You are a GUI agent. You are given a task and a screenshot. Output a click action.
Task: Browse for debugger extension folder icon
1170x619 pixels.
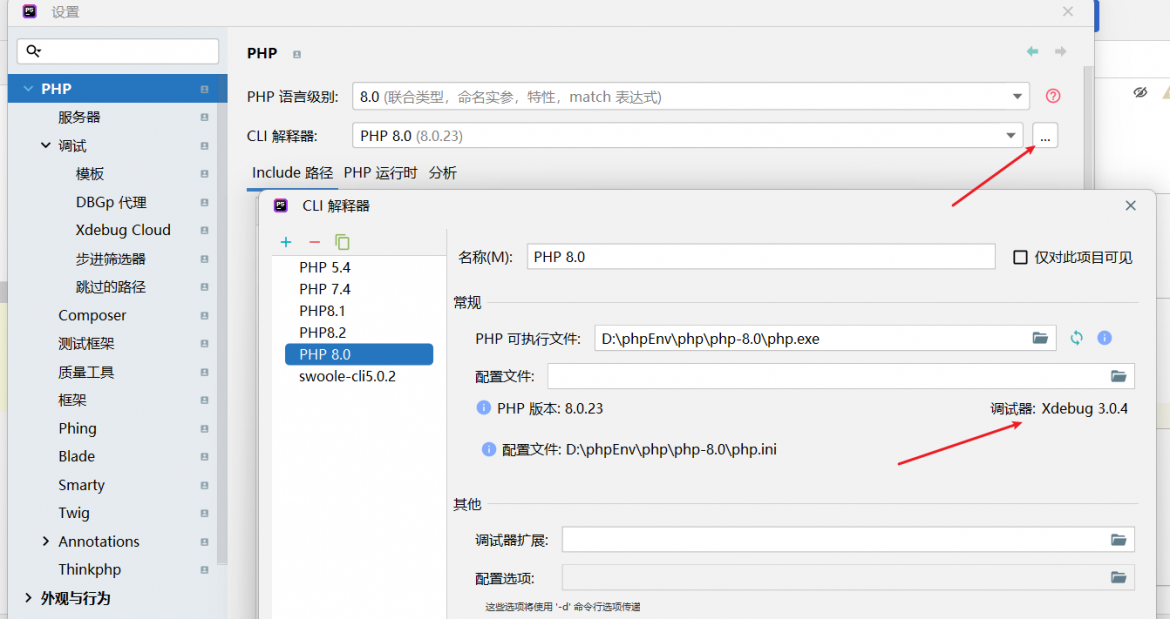point(1118,539)
